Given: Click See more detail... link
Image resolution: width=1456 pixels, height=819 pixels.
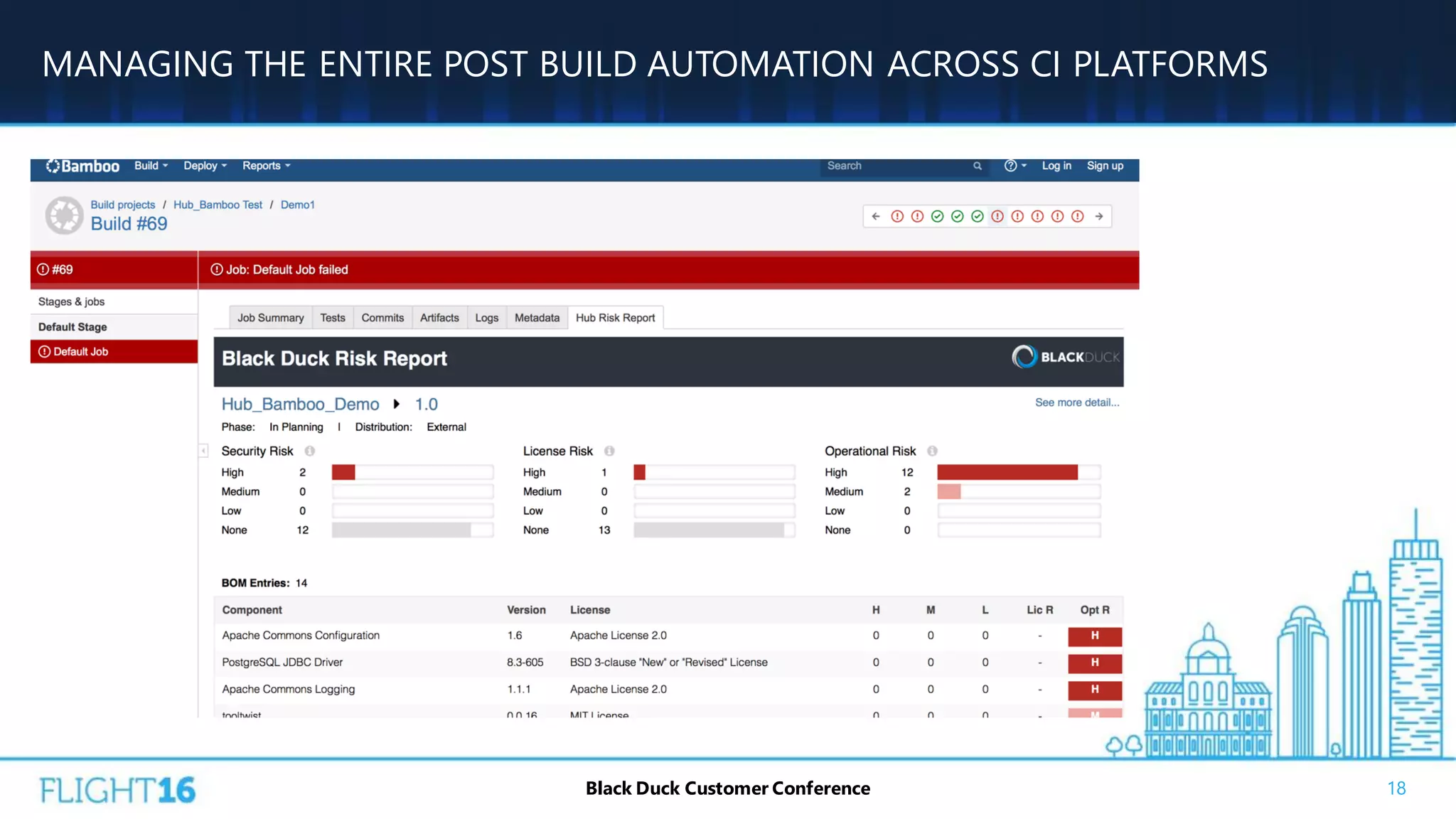Looking at the screenshot, I should click(1077, 402).
